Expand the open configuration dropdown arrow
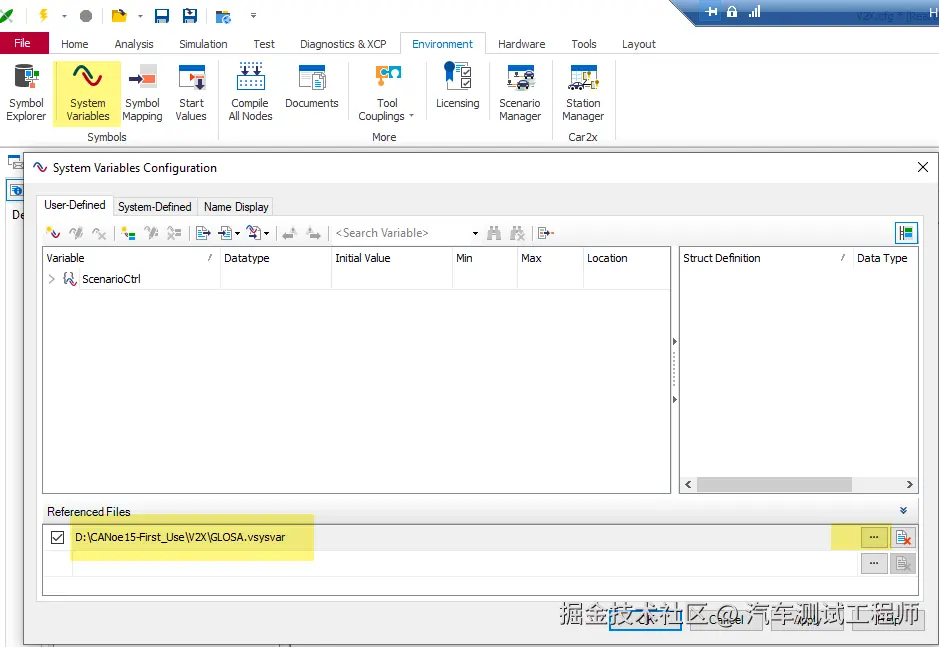 click(140, 16)
